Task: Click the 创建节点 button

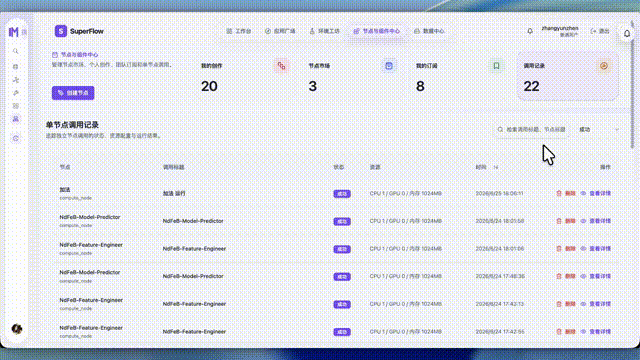Action: [x=73, y=93]
